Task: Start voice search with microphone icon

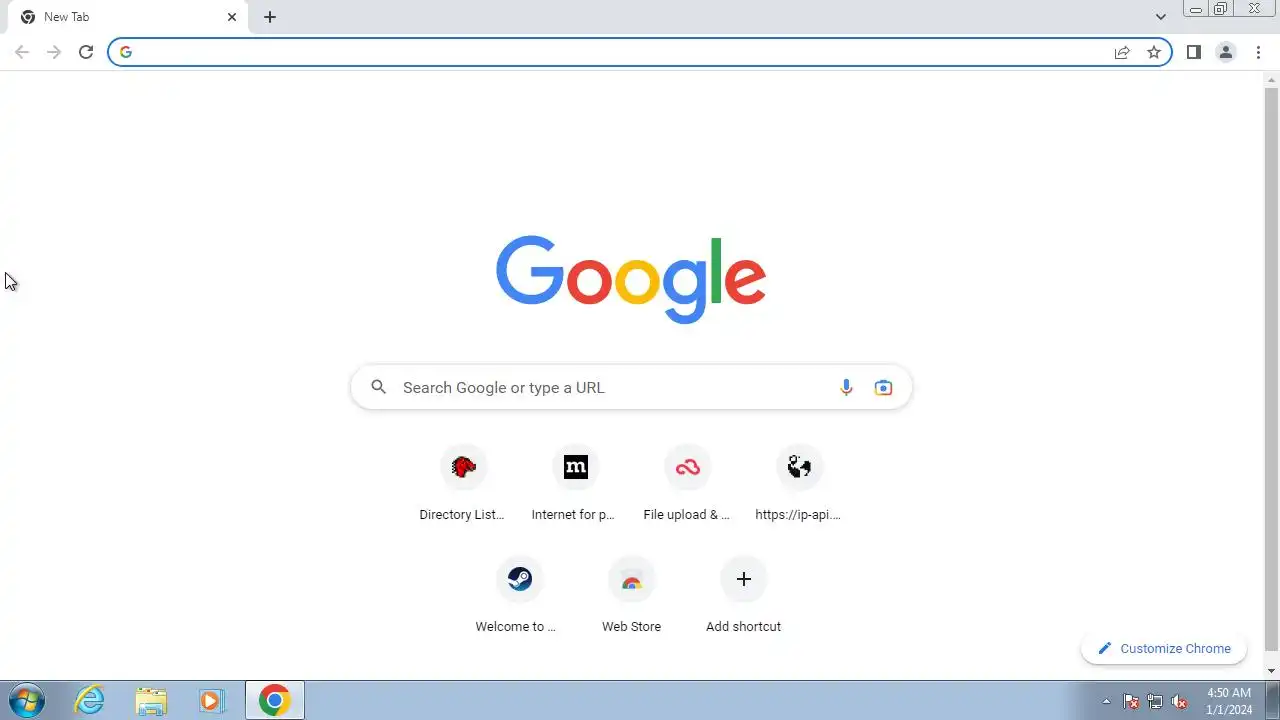Action: (846, 387)
